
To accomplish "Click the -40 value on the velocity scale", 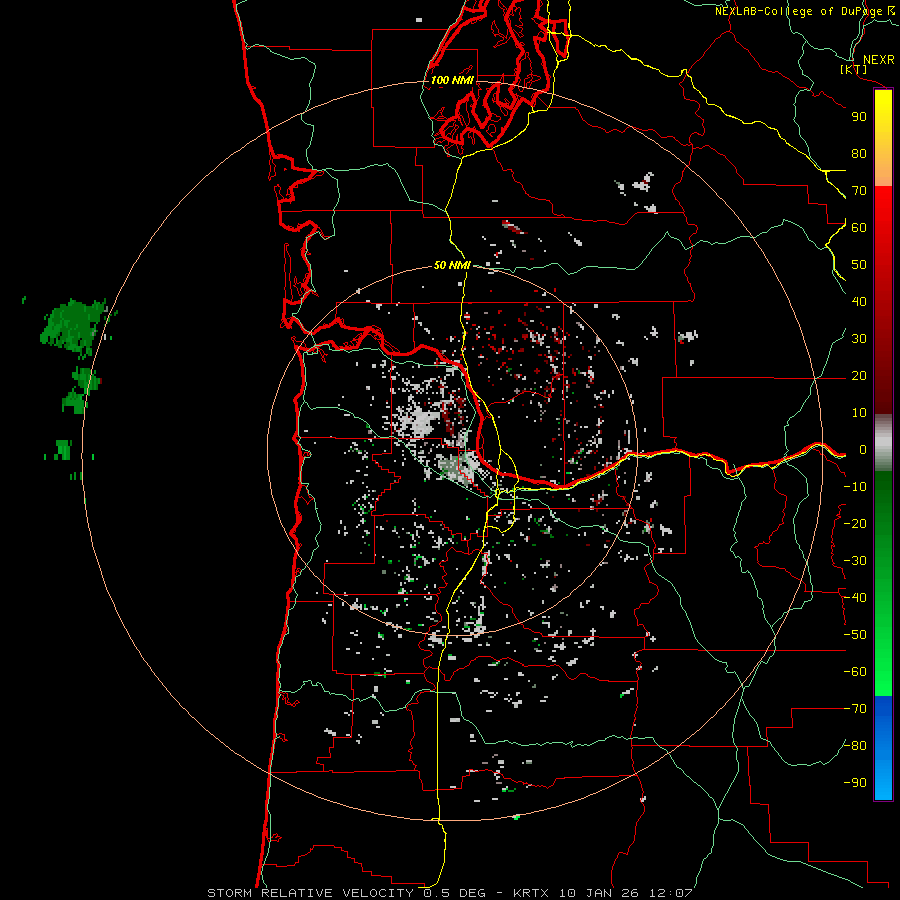I will [x=855, y=598].
